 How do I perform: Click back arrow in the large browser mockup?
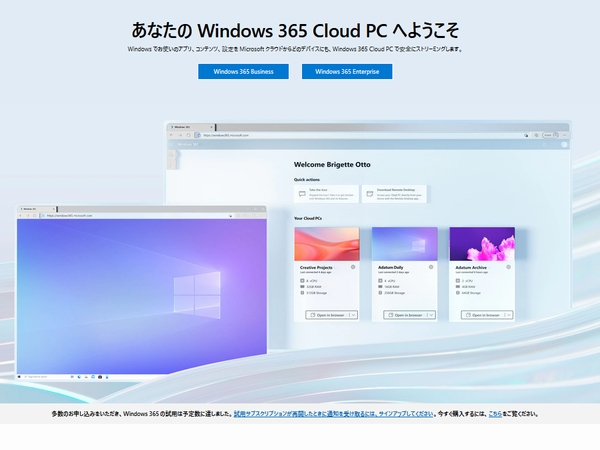171,135
